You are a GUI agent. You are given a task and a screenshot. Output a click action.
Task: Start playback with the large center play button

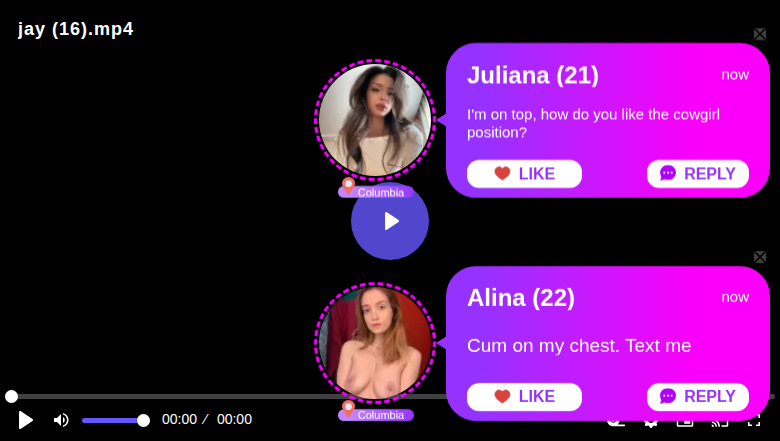point(390,221)
